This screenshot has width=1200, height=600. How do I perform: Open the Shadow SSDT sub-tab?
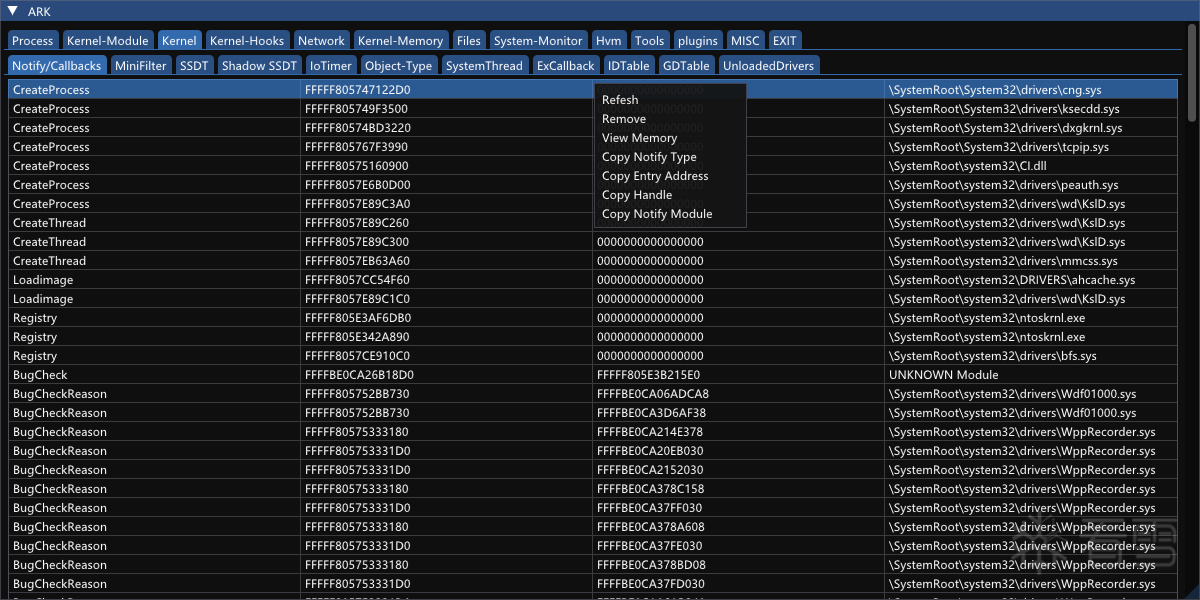click(x=259, y=65)
